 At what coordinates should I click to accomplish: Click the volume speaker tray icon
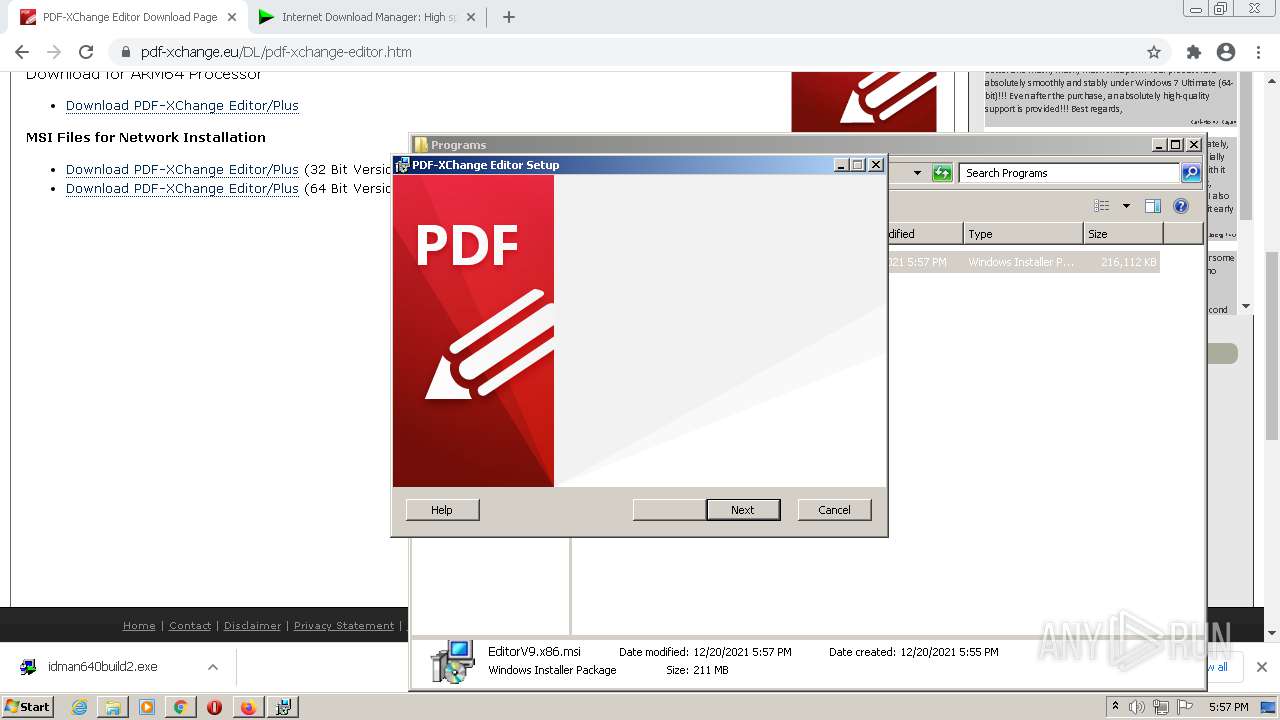(x=1137, y=707)
